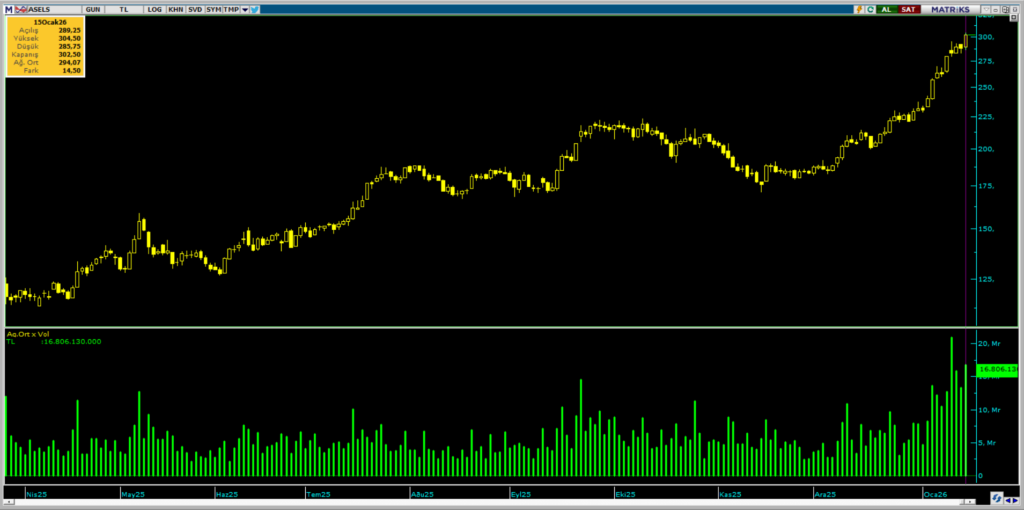This screenshot has width=1024, height=510.
Task: Open the GUN period selector
Action: tap(93, 10)
